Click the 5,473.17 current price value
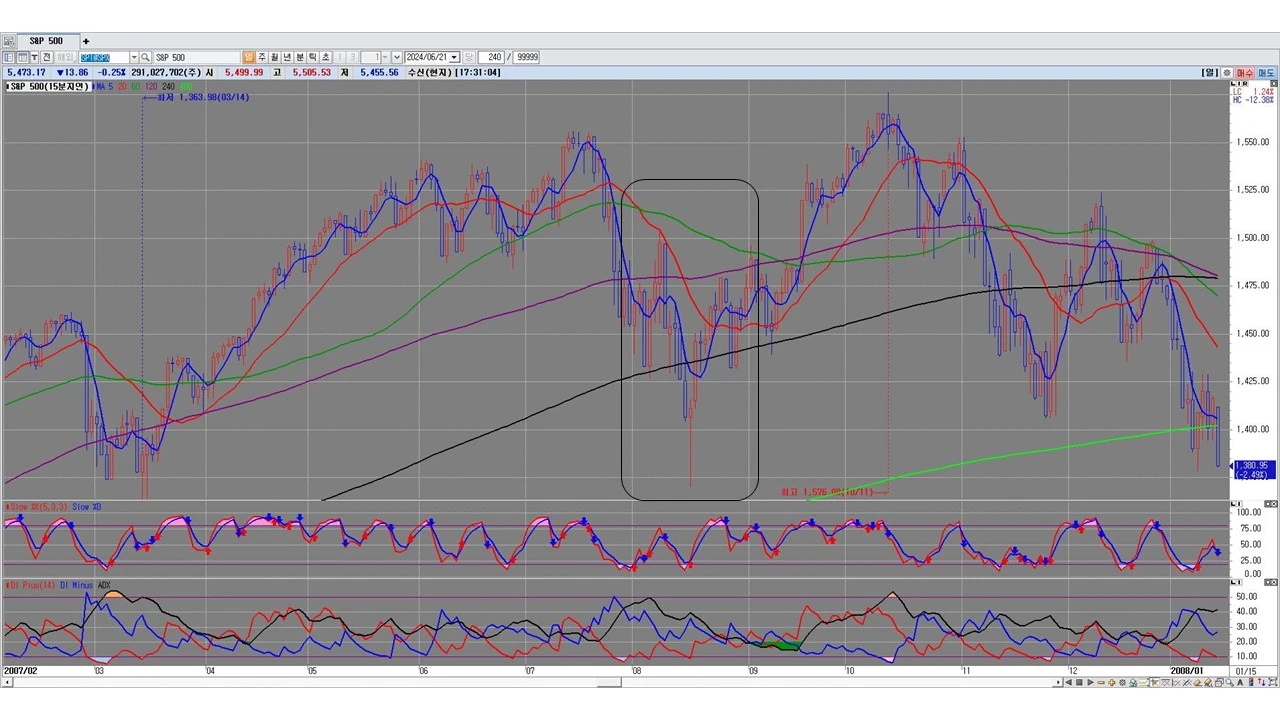This screenshot has width=1280, height=720. pyautogui.click(x=27, y=73)
